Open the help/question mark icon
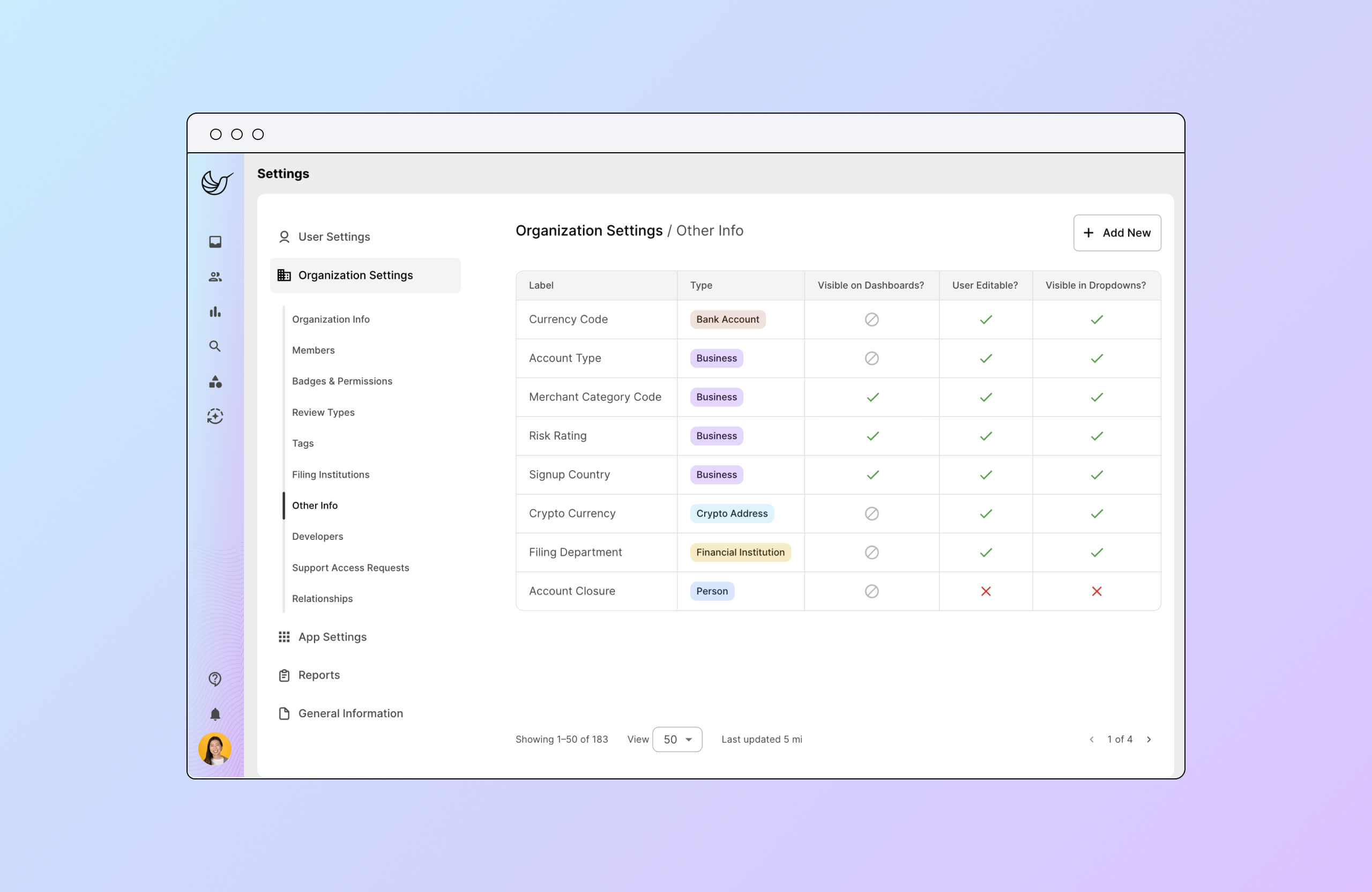This screenshot has height=892, width=1372. (215, 679)
